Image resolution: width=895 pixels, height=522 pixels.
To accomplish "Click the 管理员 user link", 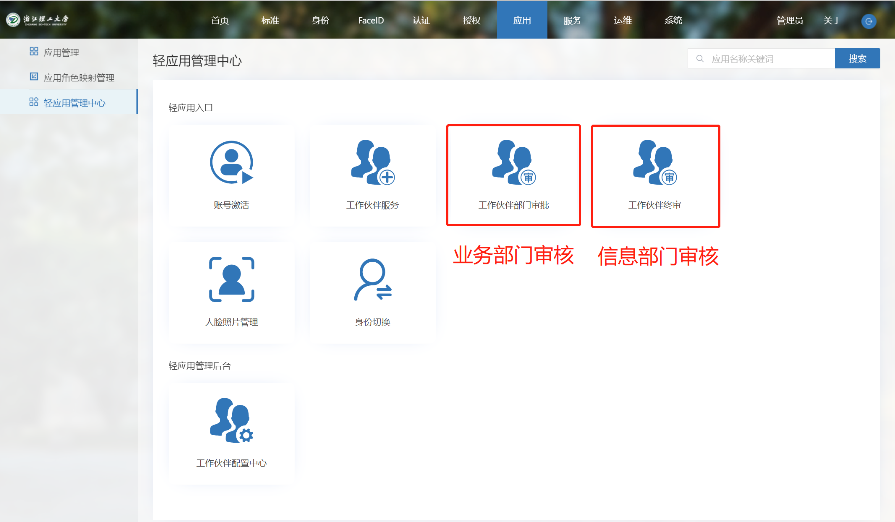I will (789, 20).
